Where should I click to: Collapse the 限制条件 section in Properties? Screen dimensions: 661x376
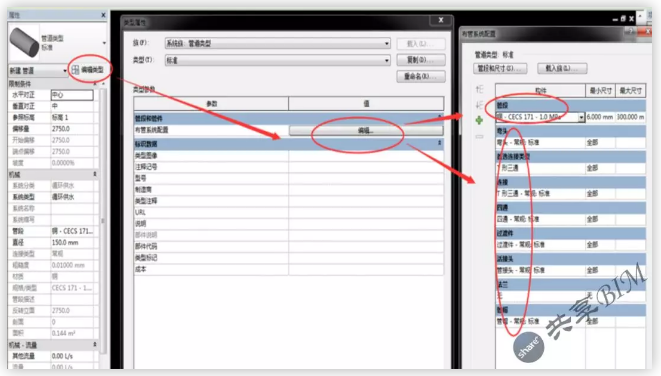click(95, 83)
